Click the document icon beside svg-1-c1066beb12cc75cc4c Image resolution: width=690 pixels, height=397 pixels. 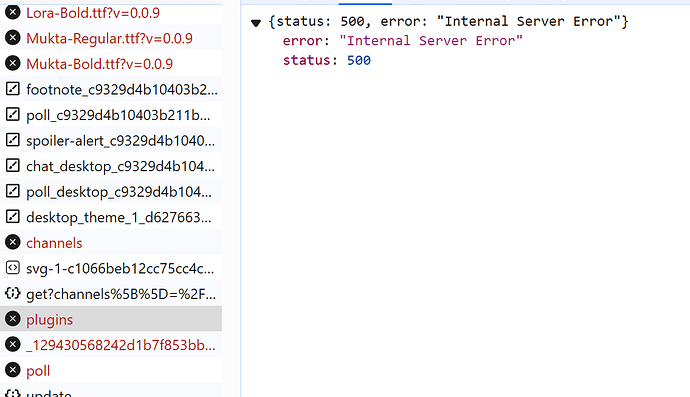point(13,268)
